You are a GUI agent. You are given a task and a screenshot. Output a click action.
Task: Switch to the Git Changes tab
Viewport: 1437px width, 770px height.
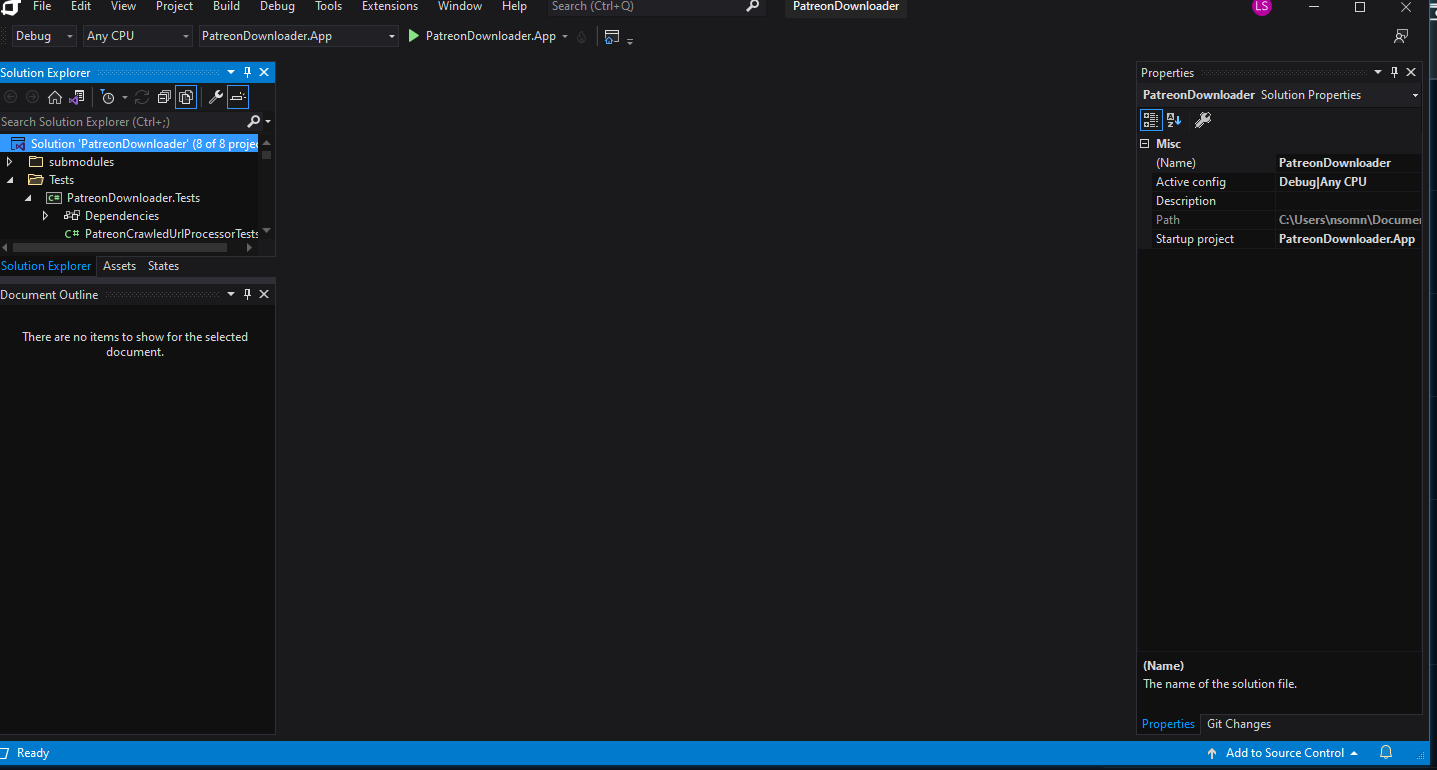click(x=1238, y=723)
